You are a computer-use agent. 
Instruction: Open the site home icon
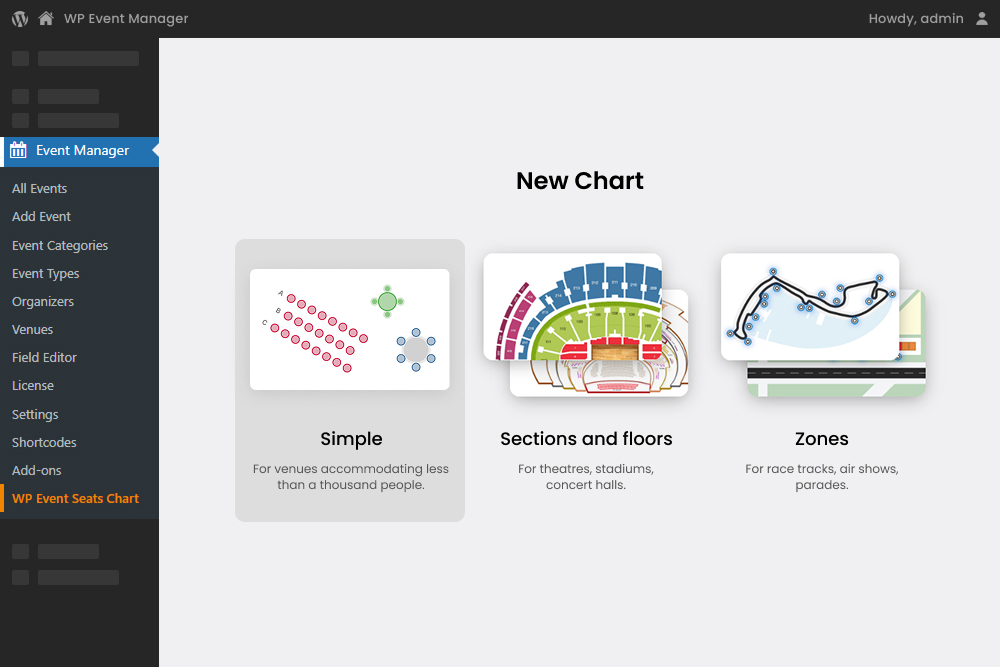pos(44,18)
